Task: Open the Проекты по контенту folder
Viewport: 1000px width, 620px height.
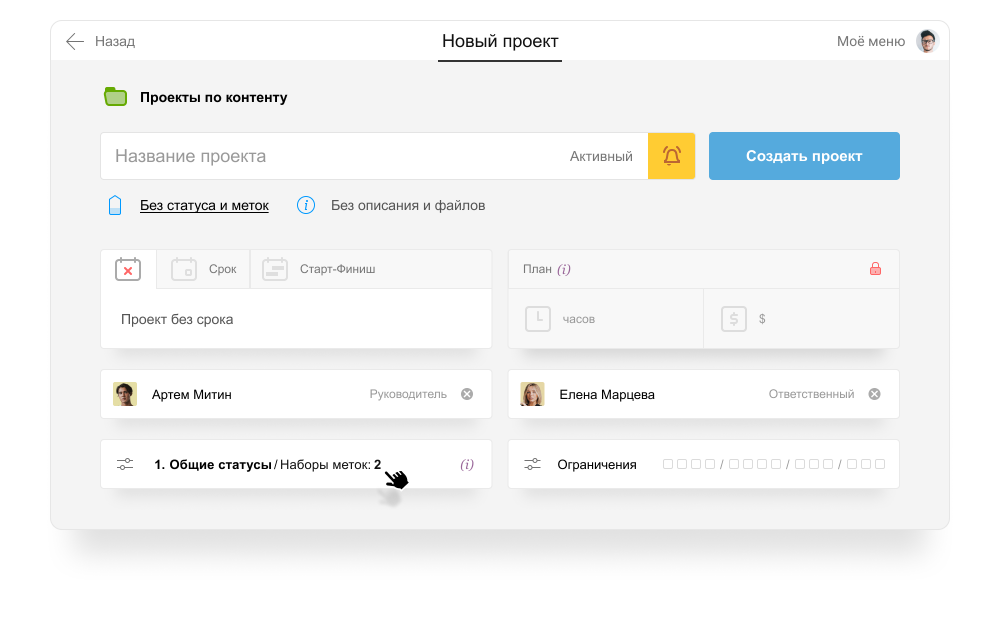Action: tap(214, 98)
